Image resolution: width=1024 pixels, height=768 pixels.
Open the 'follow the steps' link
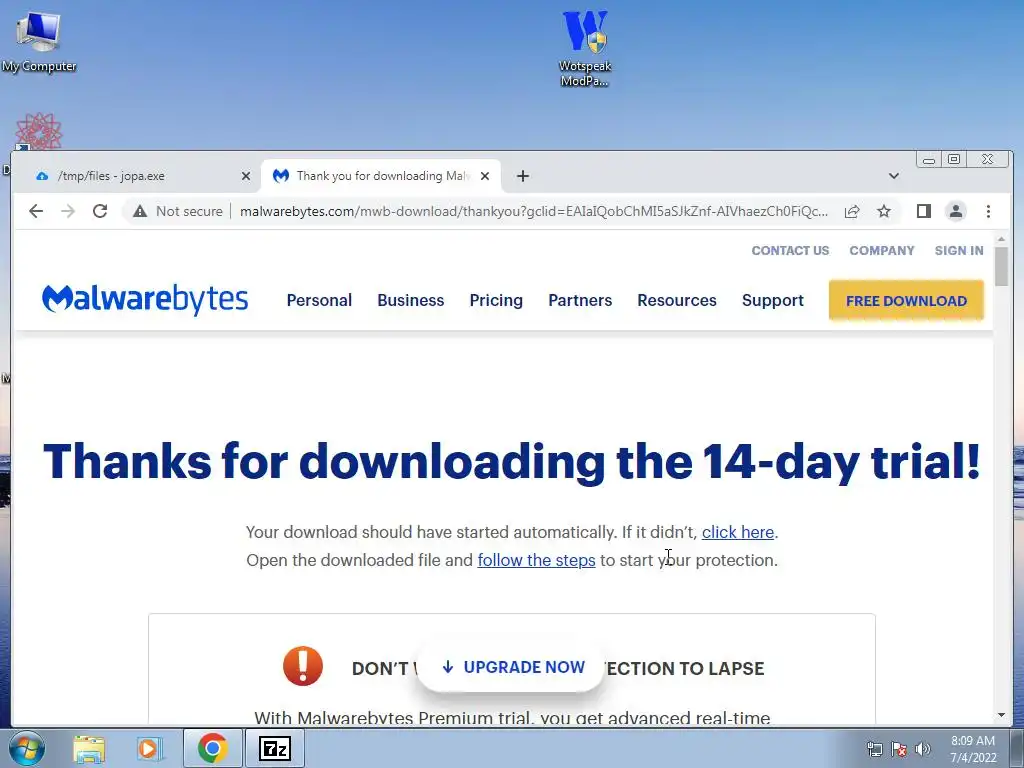coord(536,560)
